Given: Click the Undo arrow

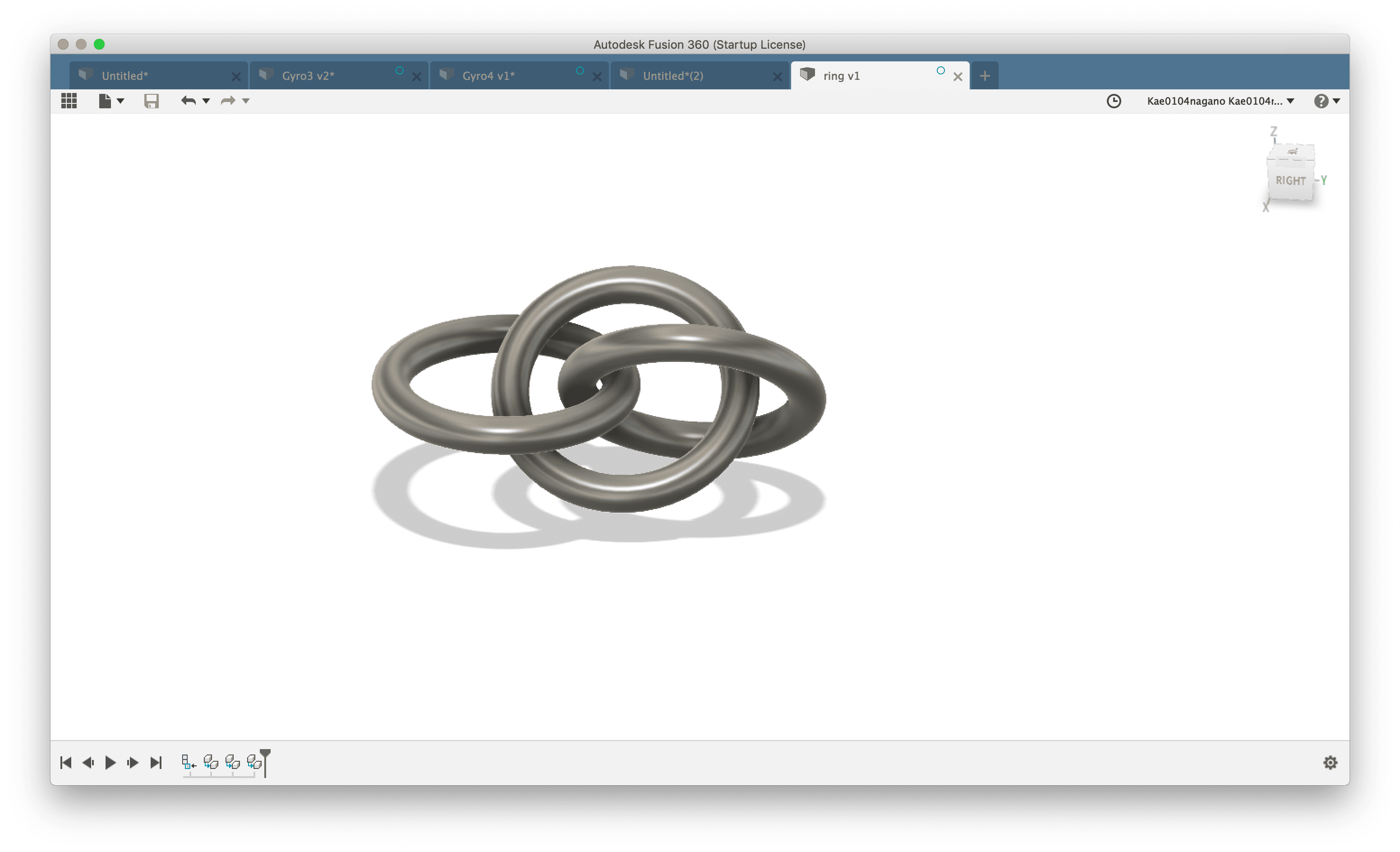Looking at the screenshot, I should 188,101.
